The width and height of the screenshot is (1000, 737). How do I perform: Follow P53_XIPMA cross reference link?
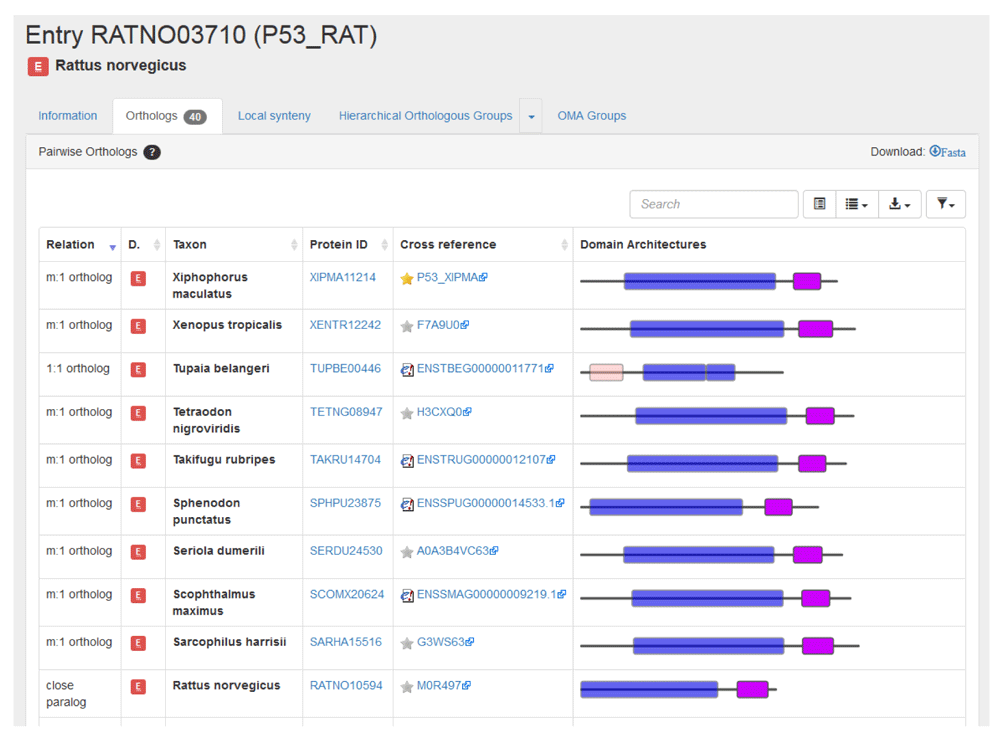tap(452, 277)
